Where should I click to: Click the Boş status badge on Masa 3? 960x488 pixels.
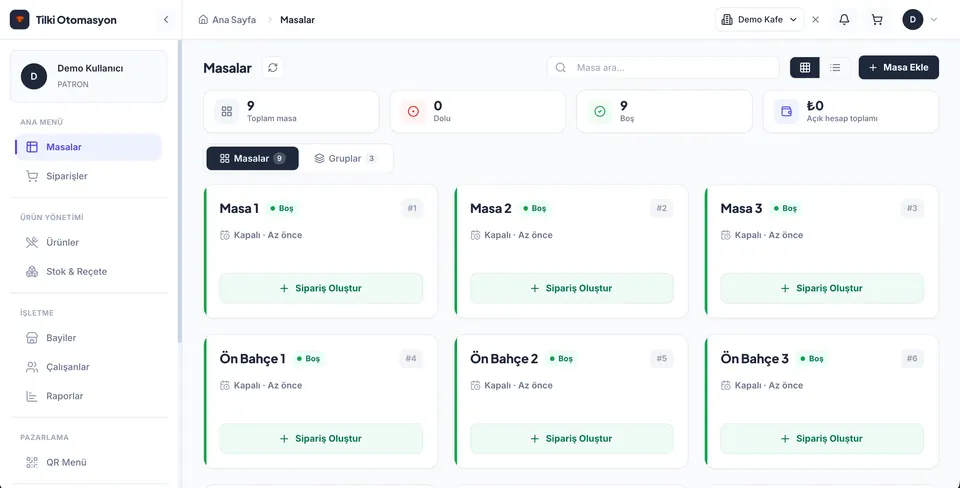(785, 208)
